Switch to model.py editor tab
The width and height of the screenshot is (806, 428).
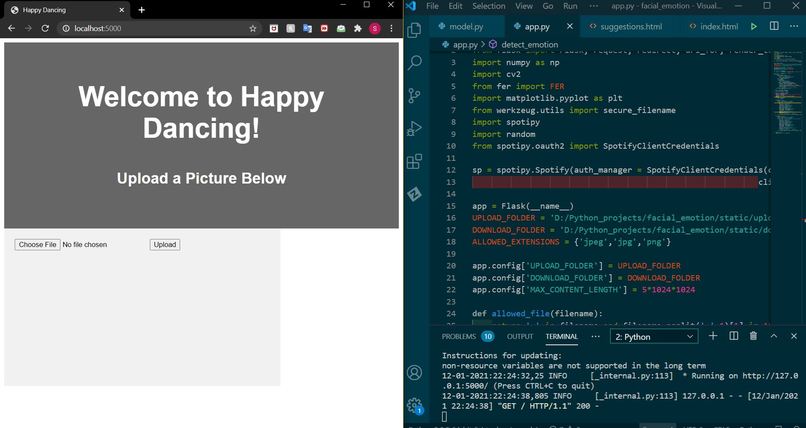[466, 26]
